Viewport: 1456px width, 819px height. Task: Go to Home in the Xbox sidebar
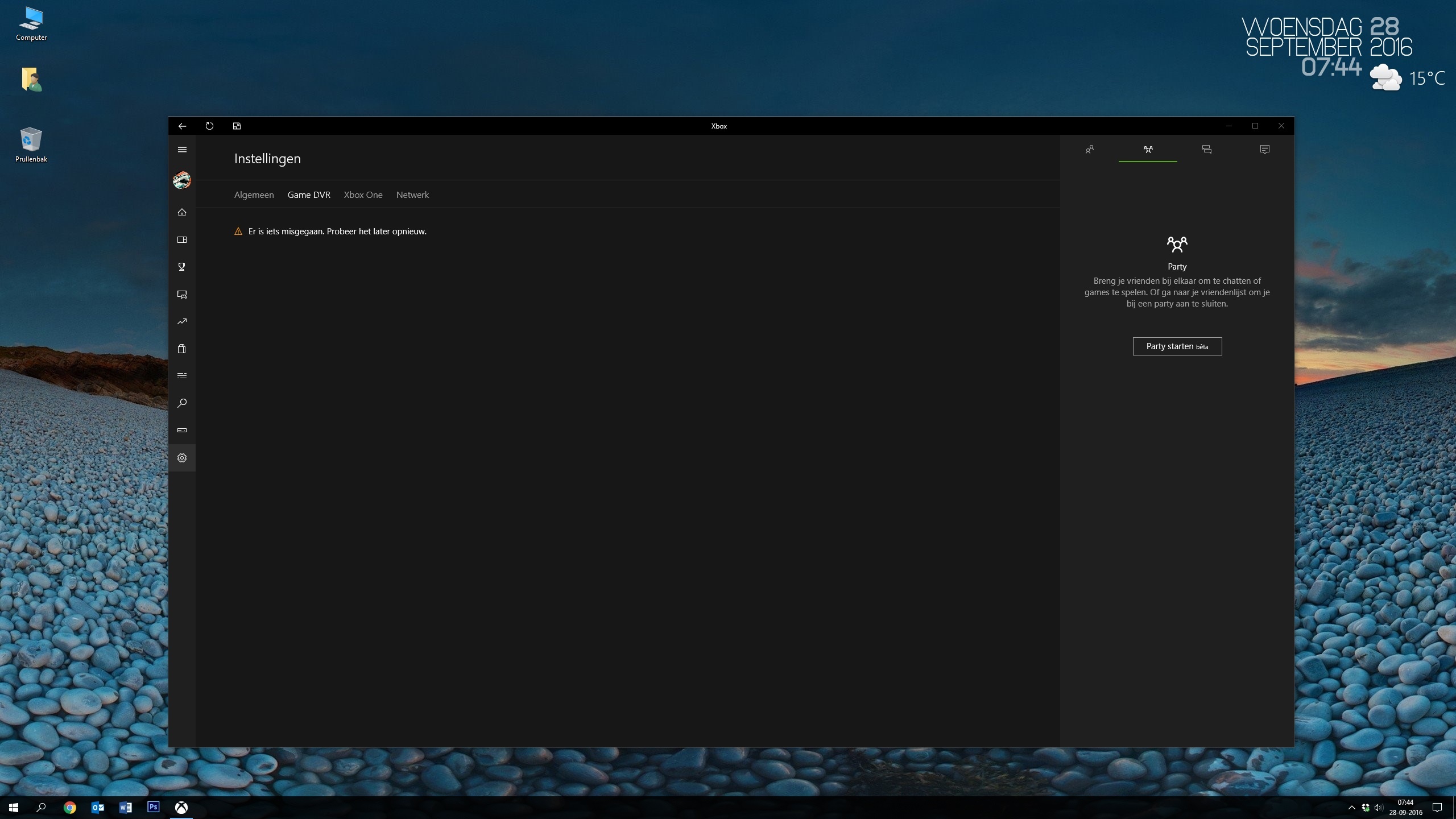pos(182,212)
